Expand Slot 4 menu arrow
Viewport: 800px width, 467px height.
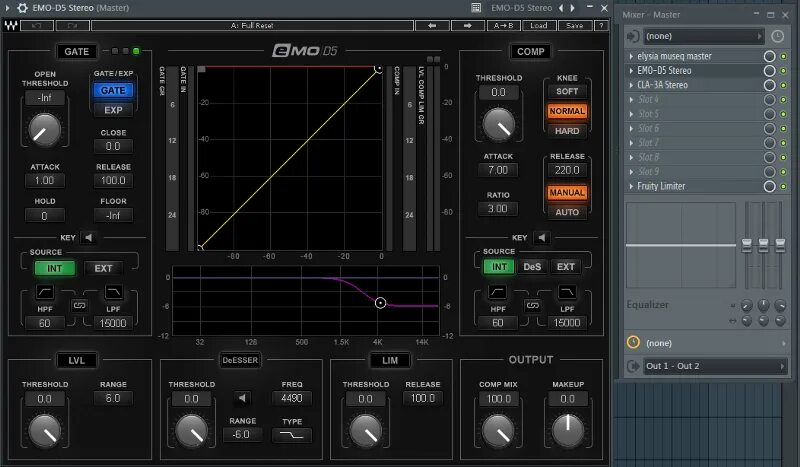click(631, 100)
